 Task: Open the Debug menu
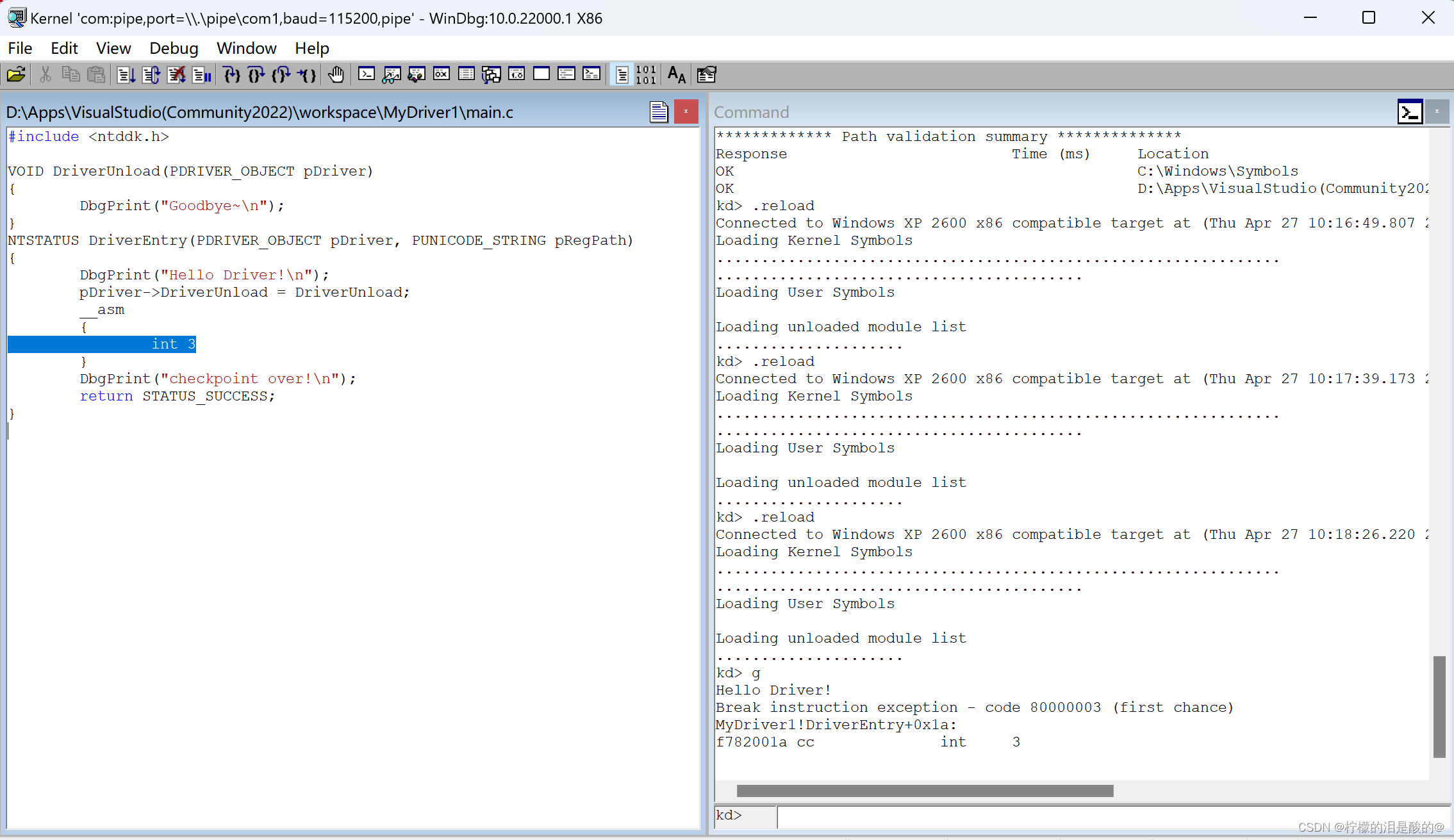click(174, 48)
